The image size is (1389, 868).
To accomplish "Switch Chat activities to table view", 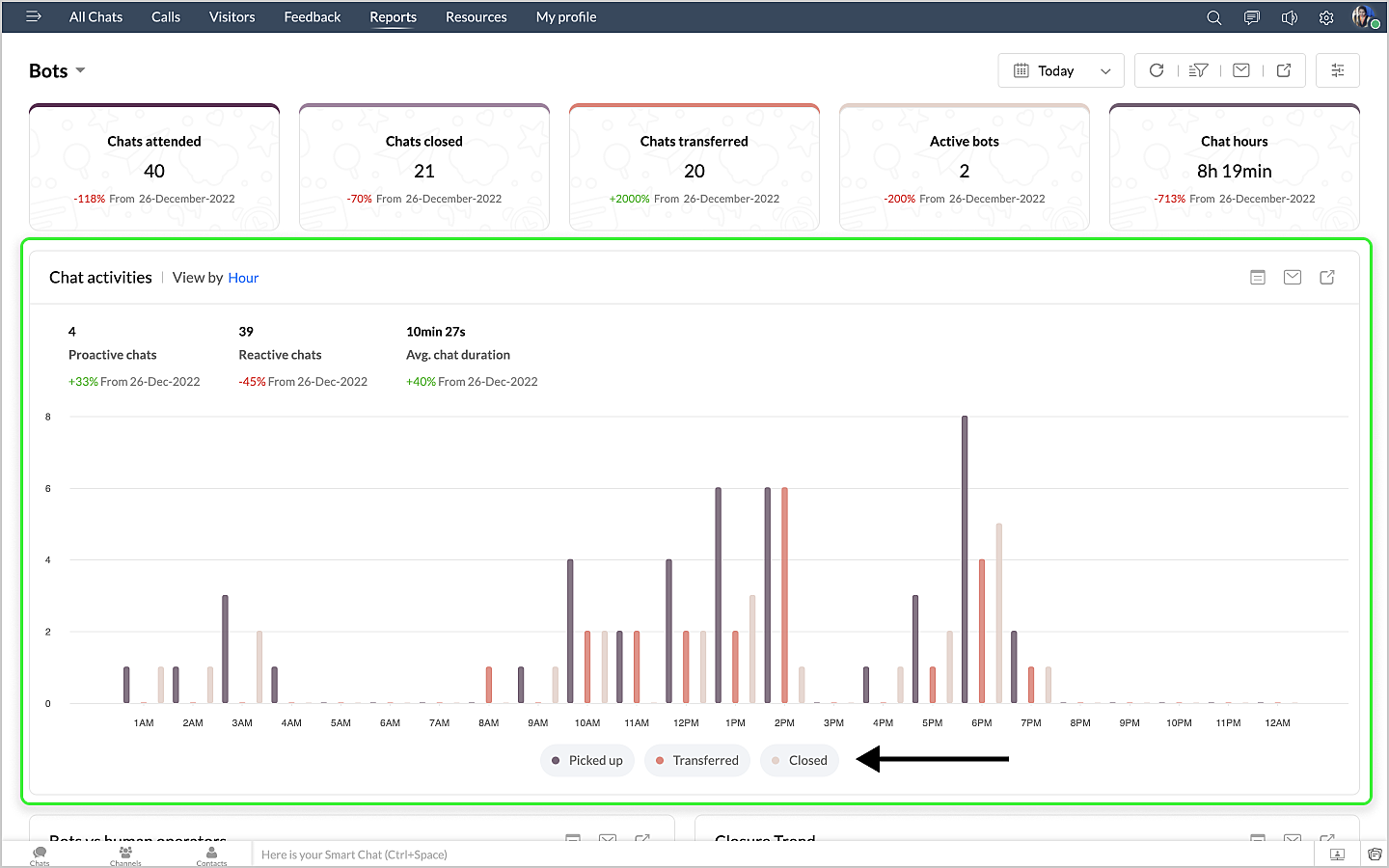I will [1258, 278].
